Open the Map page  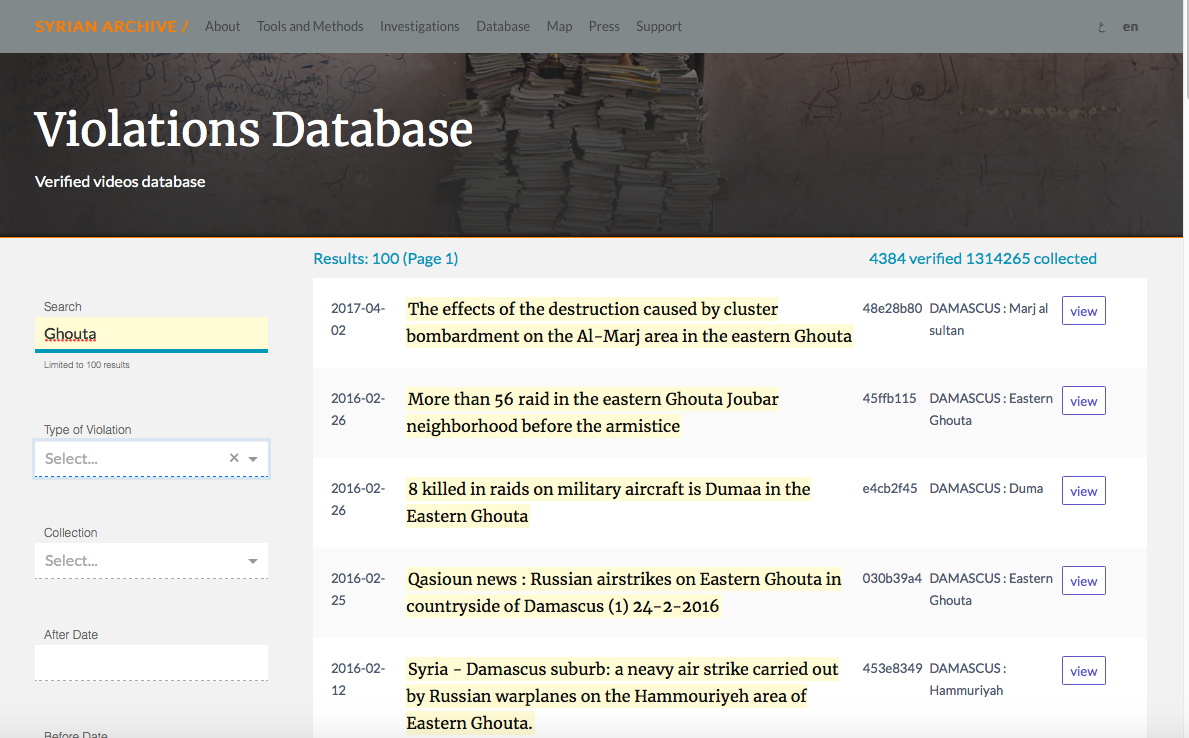click(559, 26)
